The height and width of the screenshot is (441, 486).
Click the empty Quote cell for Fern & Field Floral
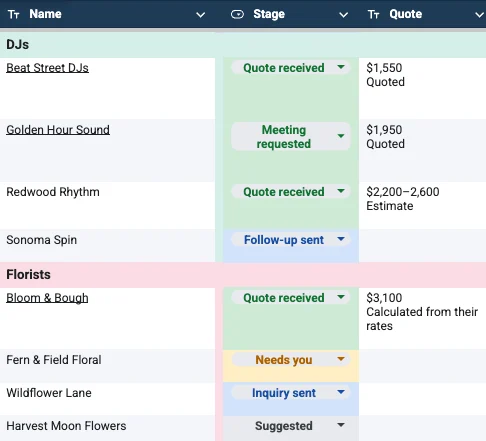tap(422, 366)
